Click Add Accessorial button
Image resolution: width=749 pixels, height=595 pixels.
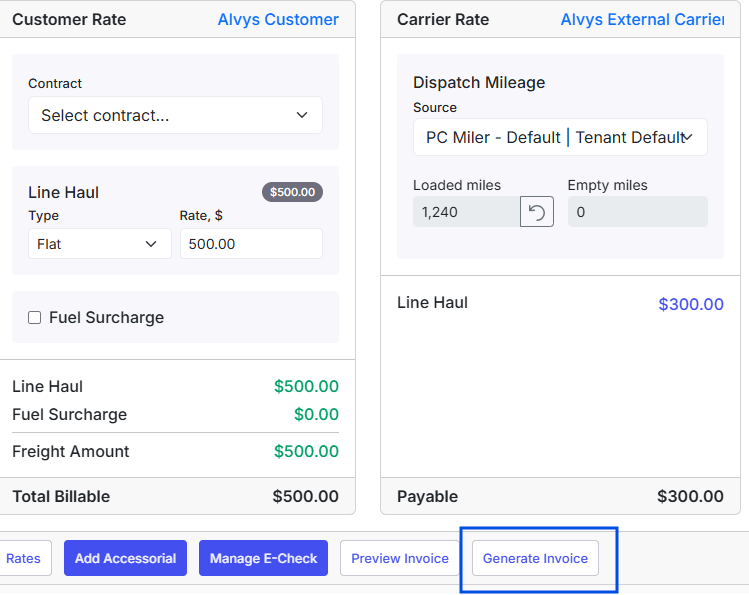[x=125, y=558]
